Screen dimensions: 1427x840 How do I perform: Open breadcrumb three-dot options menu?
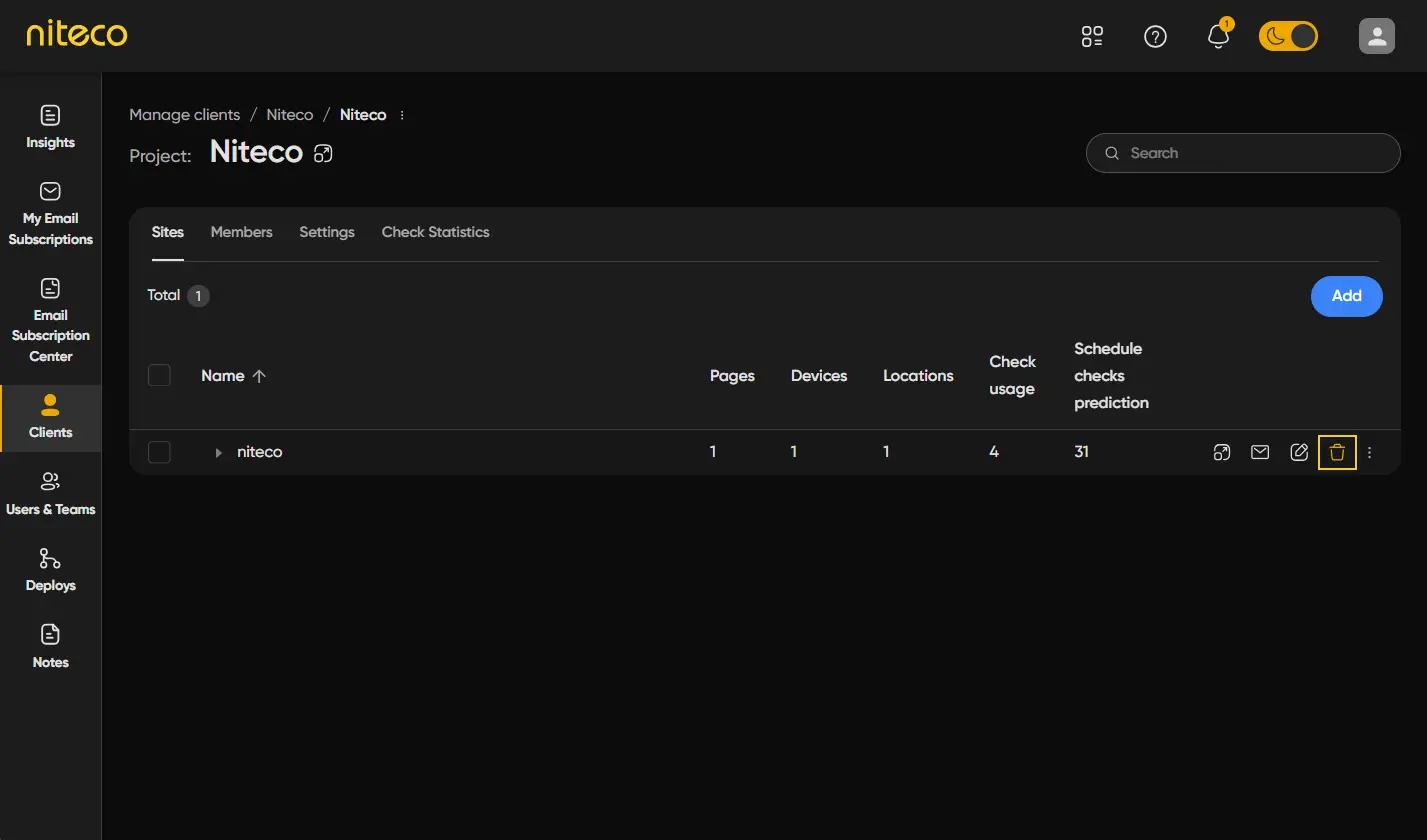402,115
